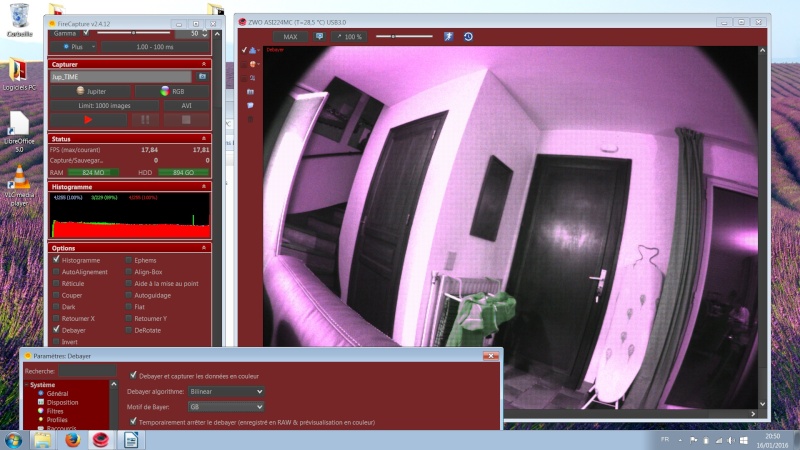Select Filtres in settings tree
The image size is (800, 450).
55,411
